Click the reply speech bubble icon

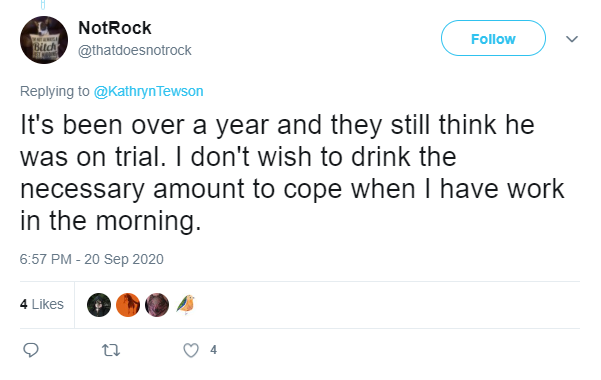(x=31, y=350)
